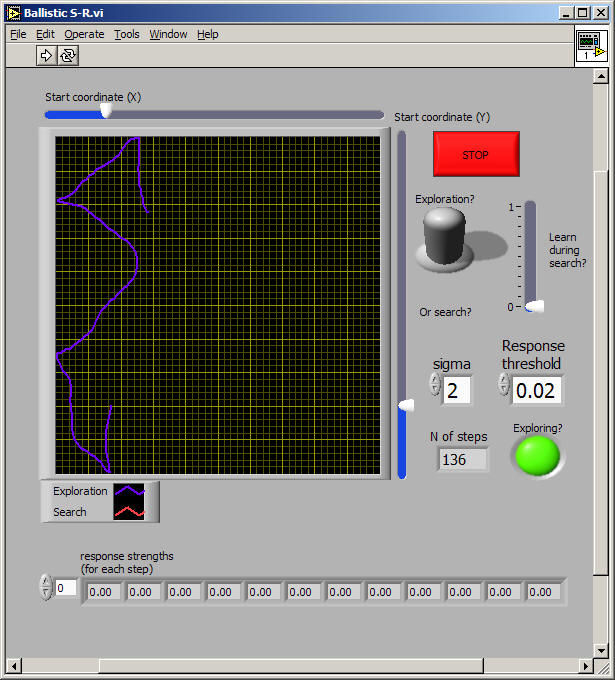Screen dimensions: 615x680
Task: Click the Learn during search slider thumb
Action: tap(534, 306)
